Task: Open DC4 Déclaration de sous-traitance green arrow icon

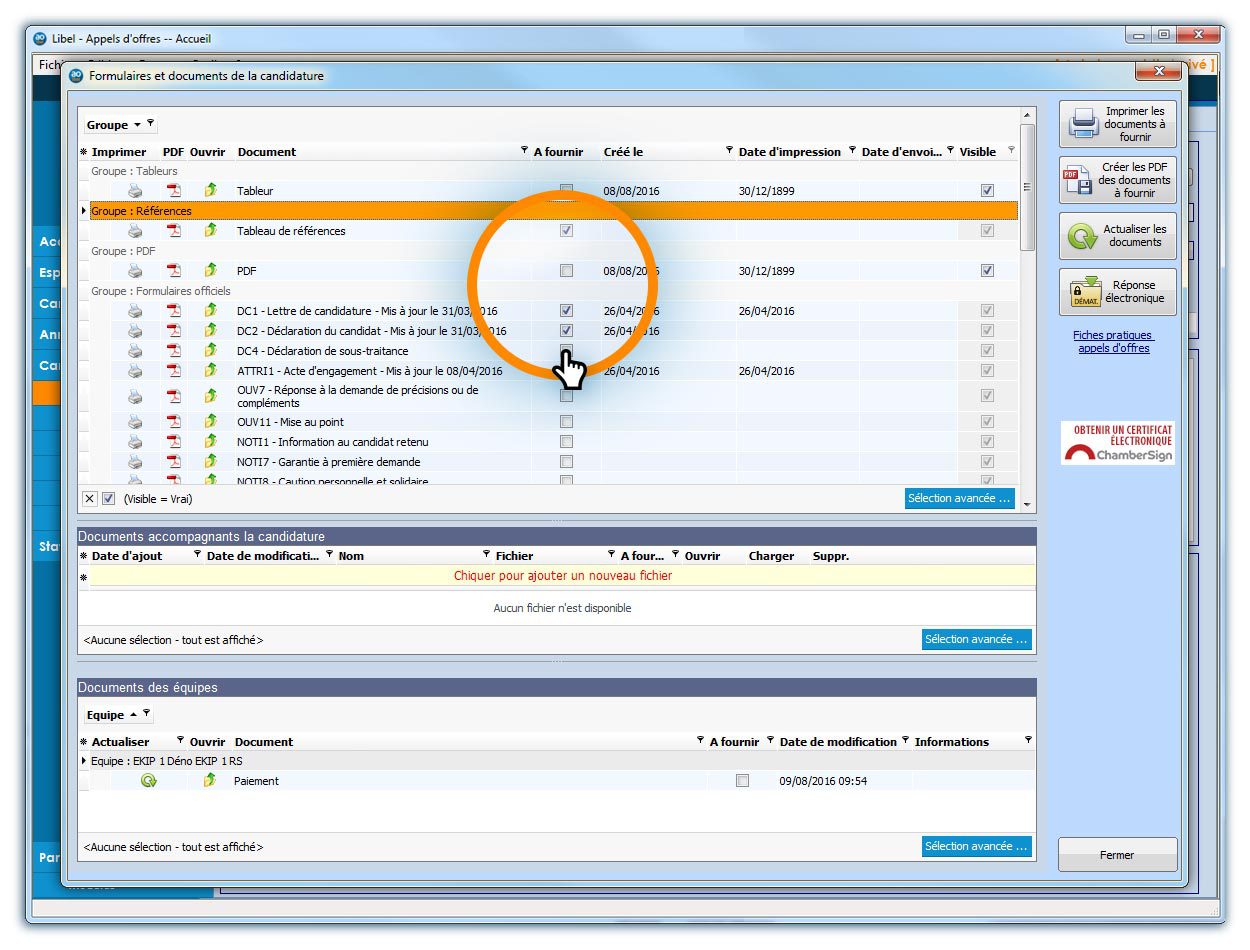Action: point(210,351)
